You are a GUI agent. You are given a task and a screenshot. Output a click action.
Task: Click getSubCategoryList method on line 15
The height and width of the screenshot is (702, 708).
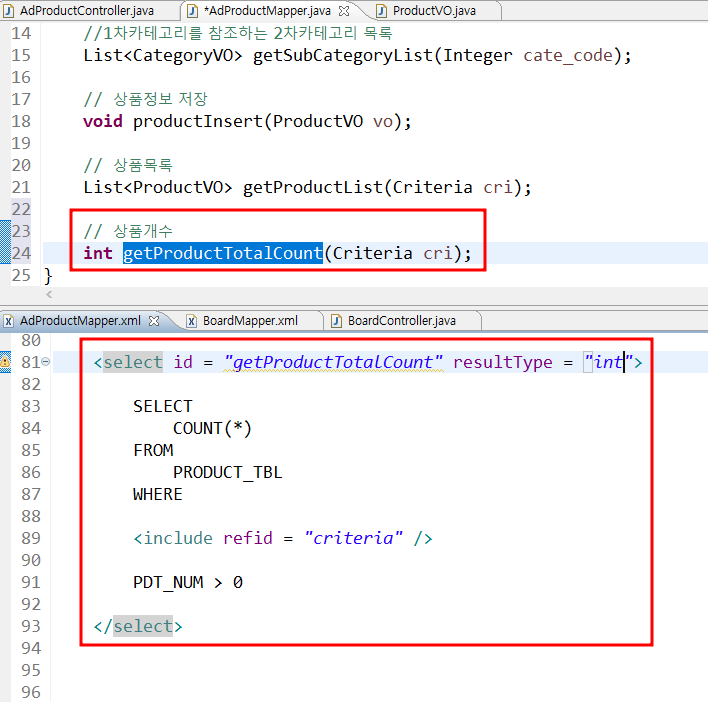click(x=342, y=56)
